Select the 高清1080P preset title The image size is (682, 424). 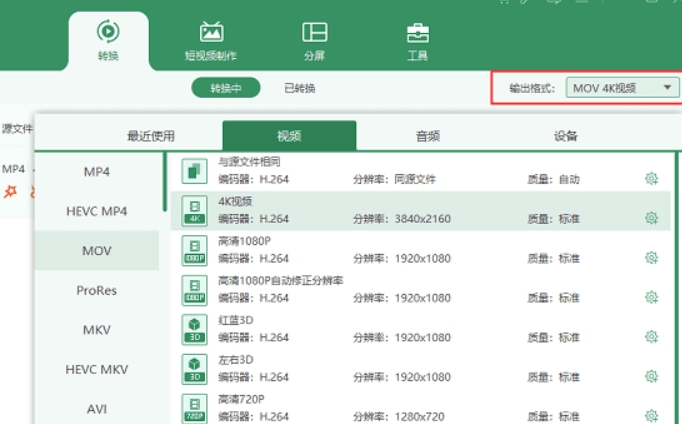[x=244, y=241]
